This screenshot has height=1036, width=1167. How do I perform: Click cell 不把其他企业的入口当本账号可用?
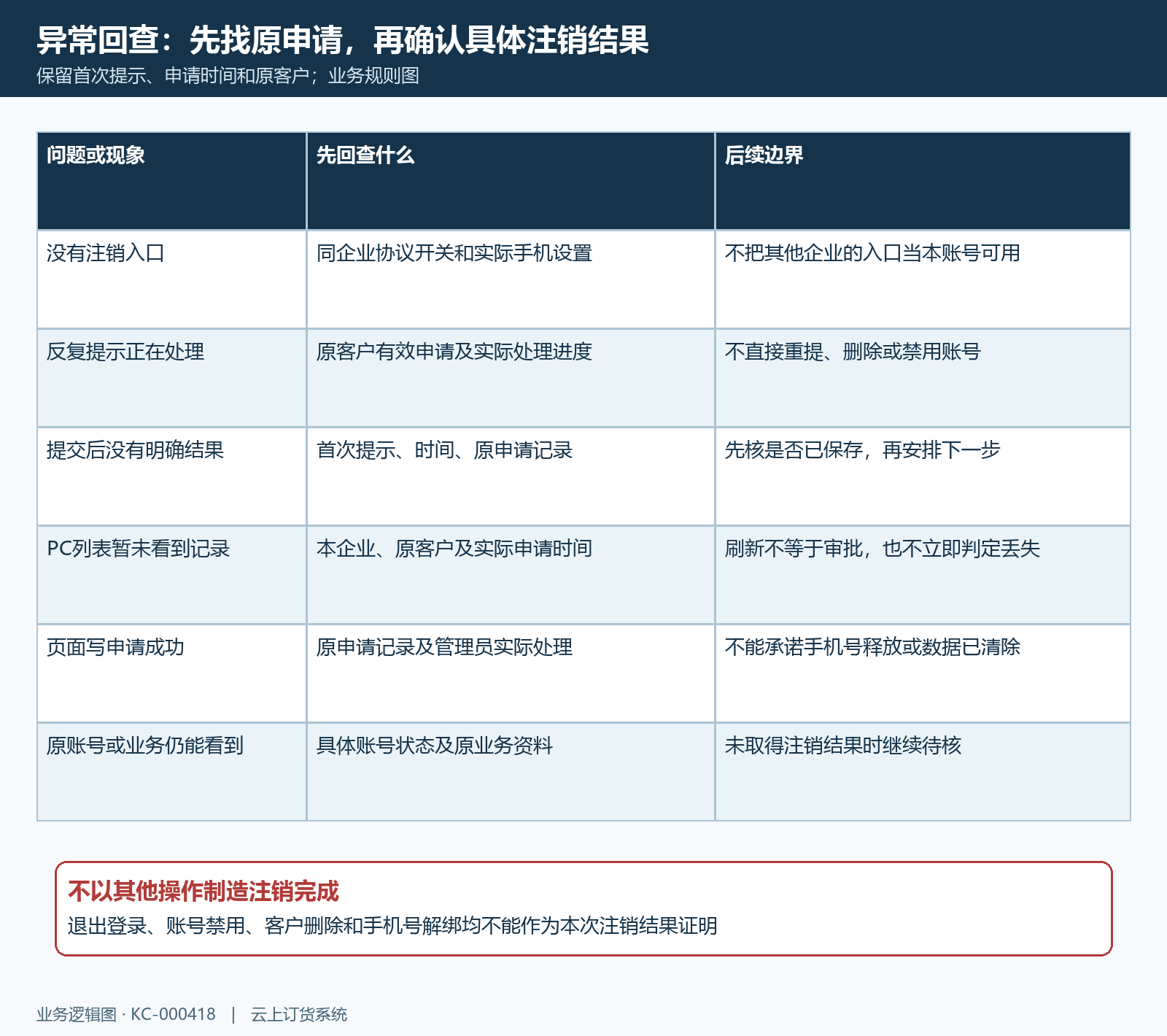pos(923,279)
